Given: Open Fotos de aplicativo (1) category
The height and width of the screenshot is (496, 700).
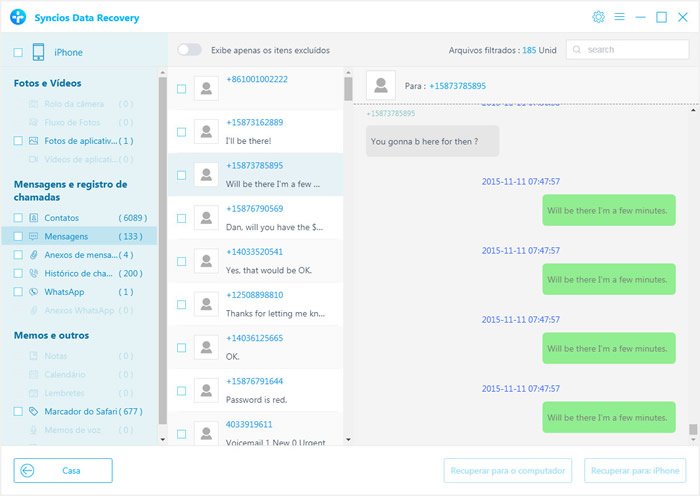Looking at the screenshot, I should [x=79, y=141].
